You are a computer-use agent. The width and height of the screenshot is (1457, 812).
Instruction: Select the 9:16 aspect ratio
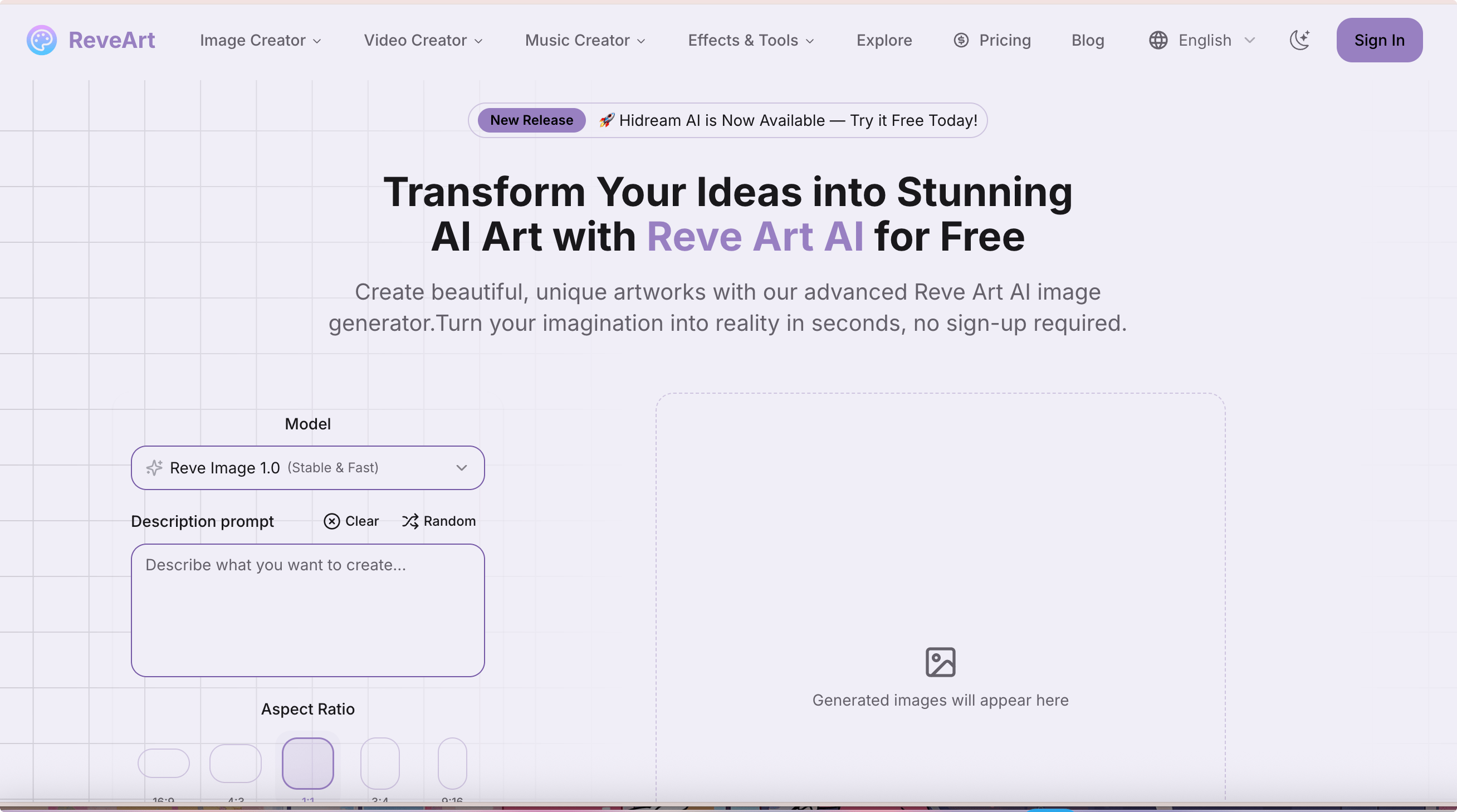click(452, 764)
